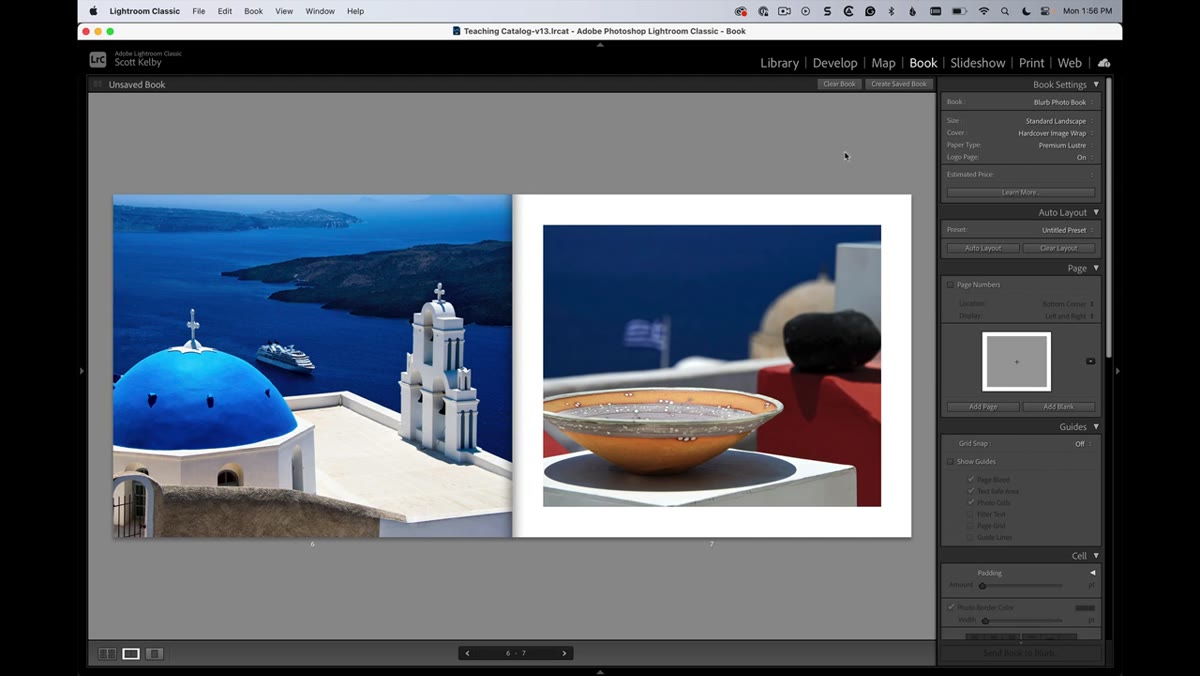Hide top module picker via top arrow
The width and height of the screenshot is (1200, 676).
click(600, 45)
